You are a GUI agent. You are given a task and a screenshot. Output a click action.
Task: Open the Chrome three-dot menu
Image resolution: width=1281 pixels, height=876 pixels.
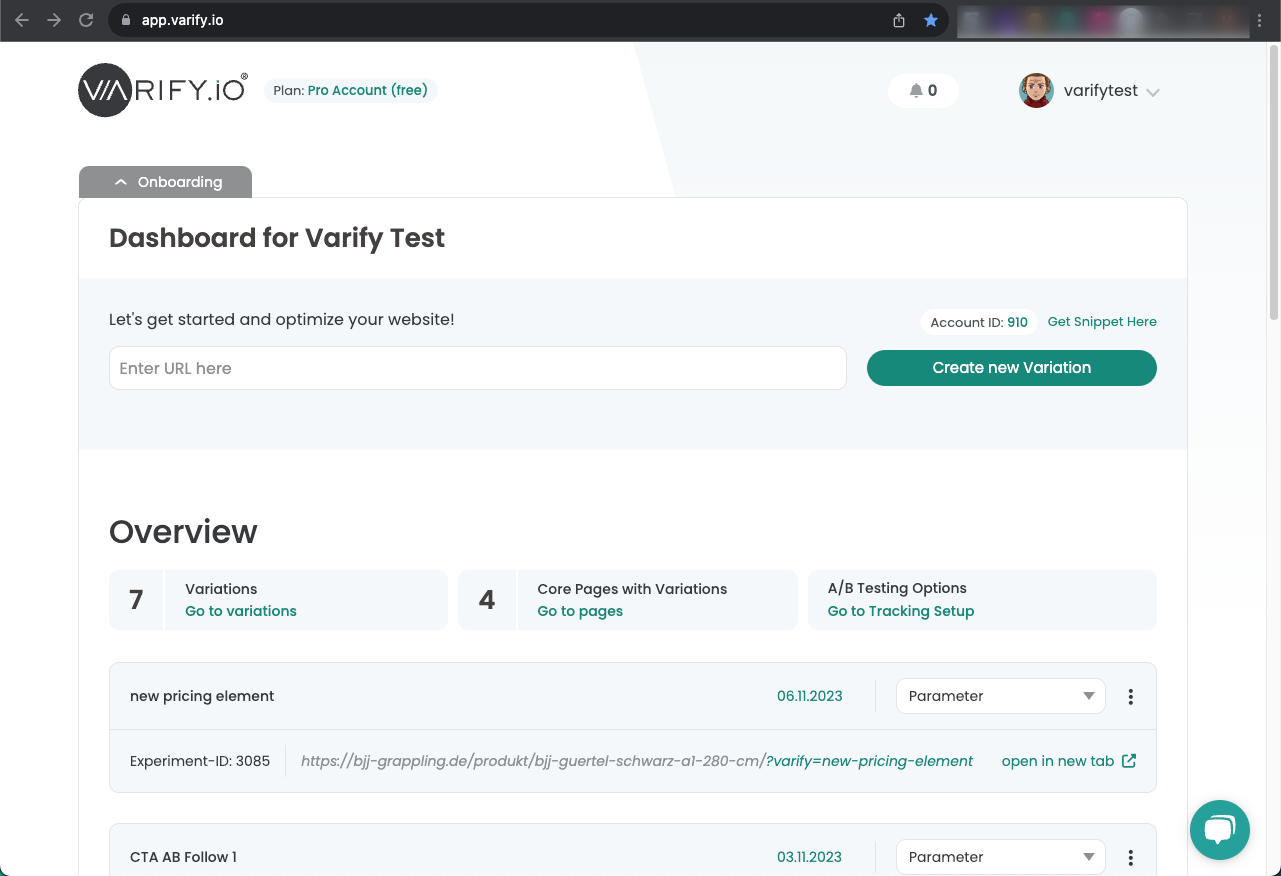coord(1259,20)
